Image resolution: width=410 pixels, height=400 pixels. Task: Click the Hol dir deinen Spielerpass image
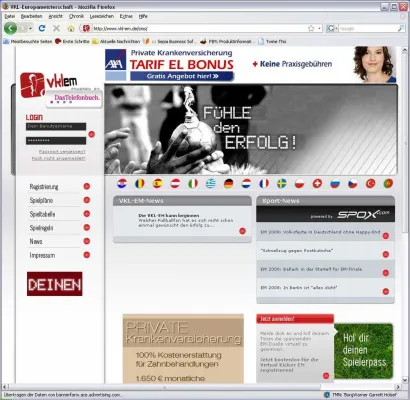364,351
